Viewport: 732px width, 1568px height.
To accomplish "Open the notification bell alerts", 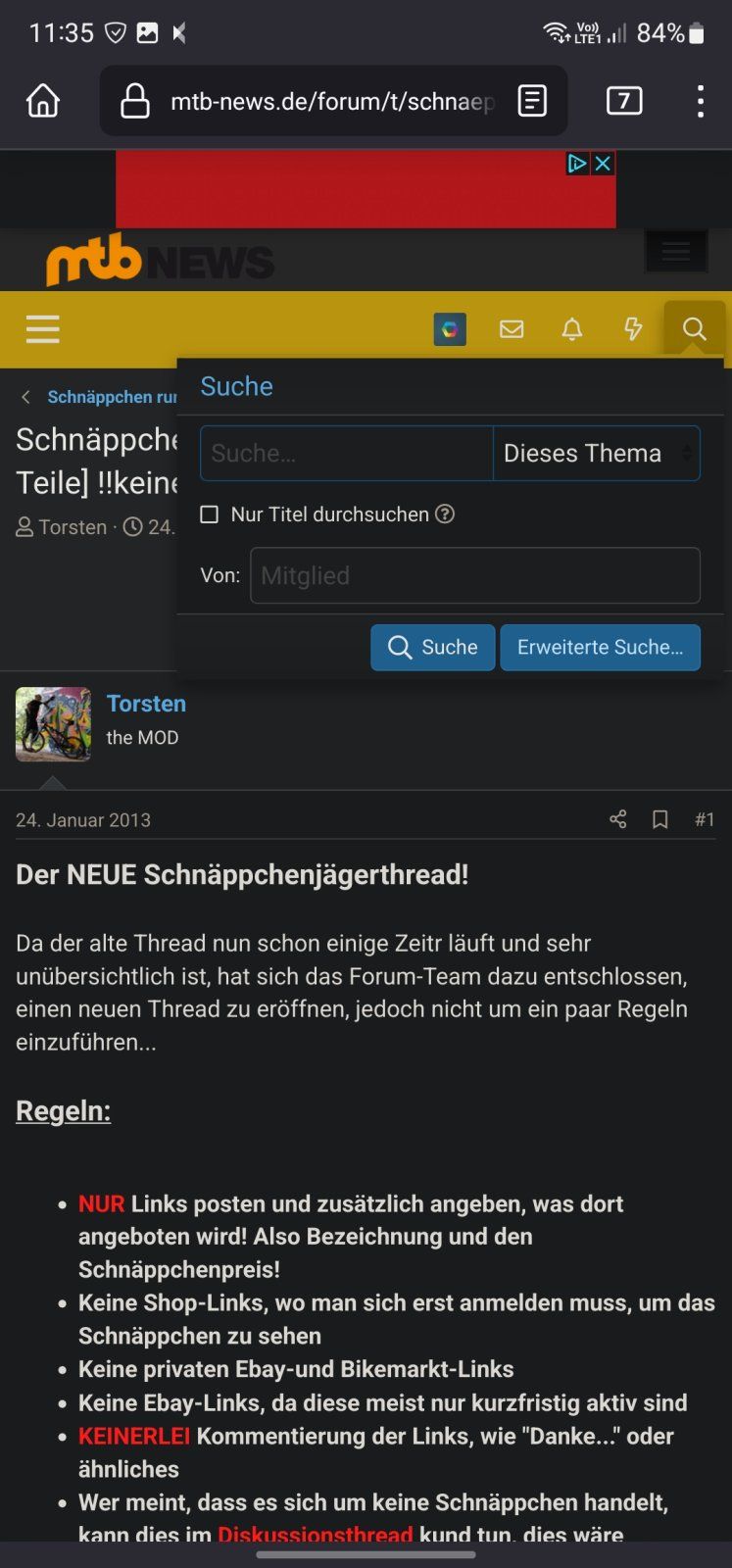I will click(572, 329).
